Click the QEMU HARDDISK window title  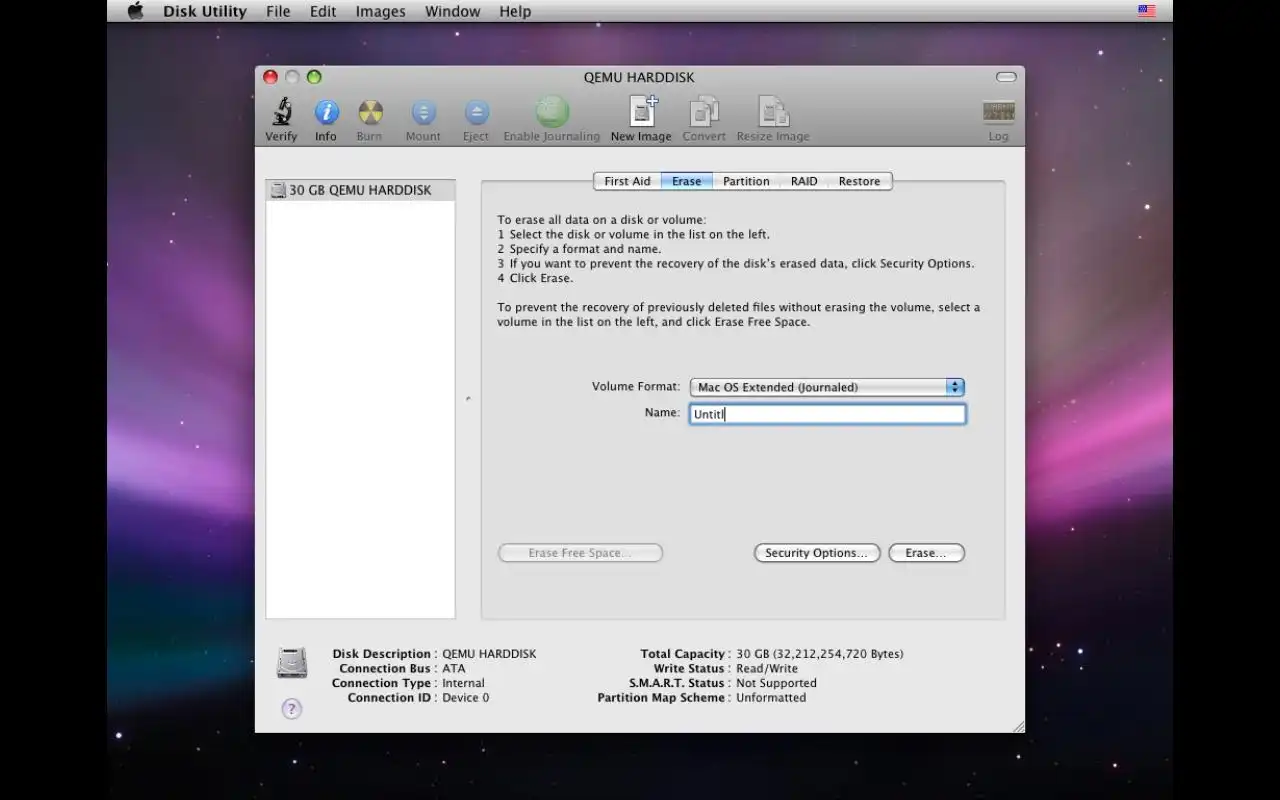coord(639,77)
